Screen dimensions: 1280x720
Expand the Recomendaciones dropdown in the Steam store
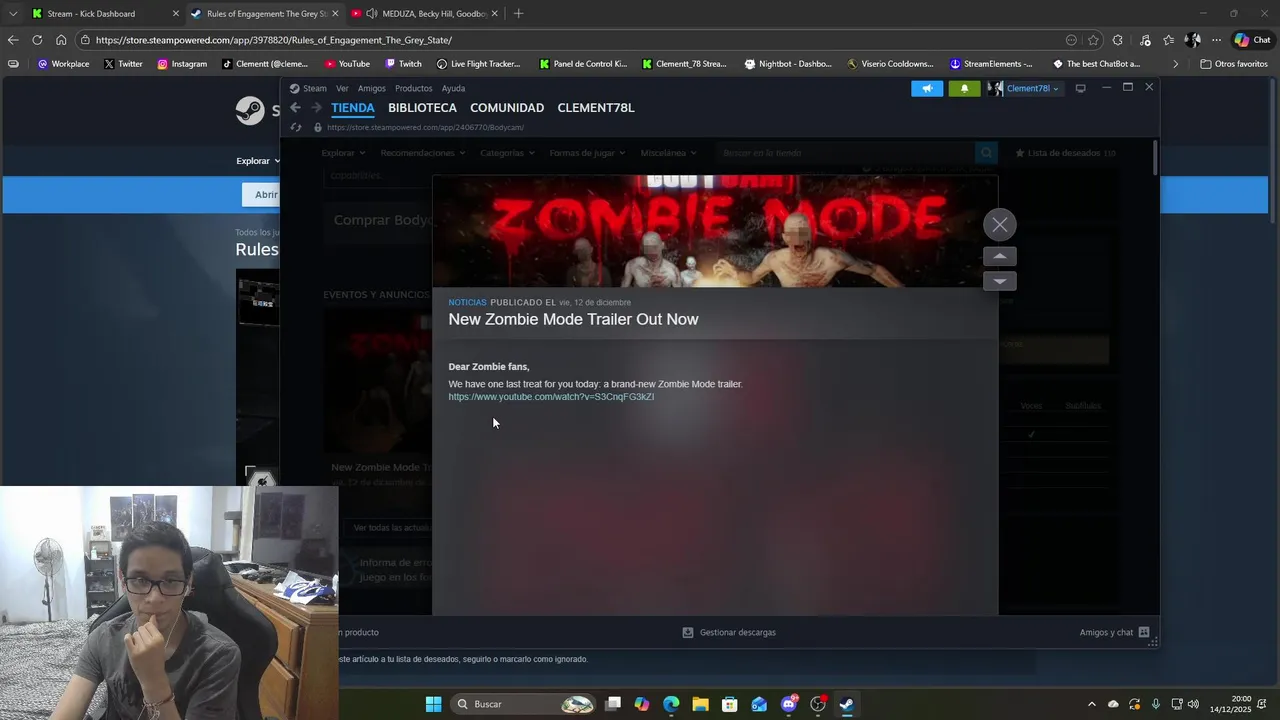coord(423,153)
